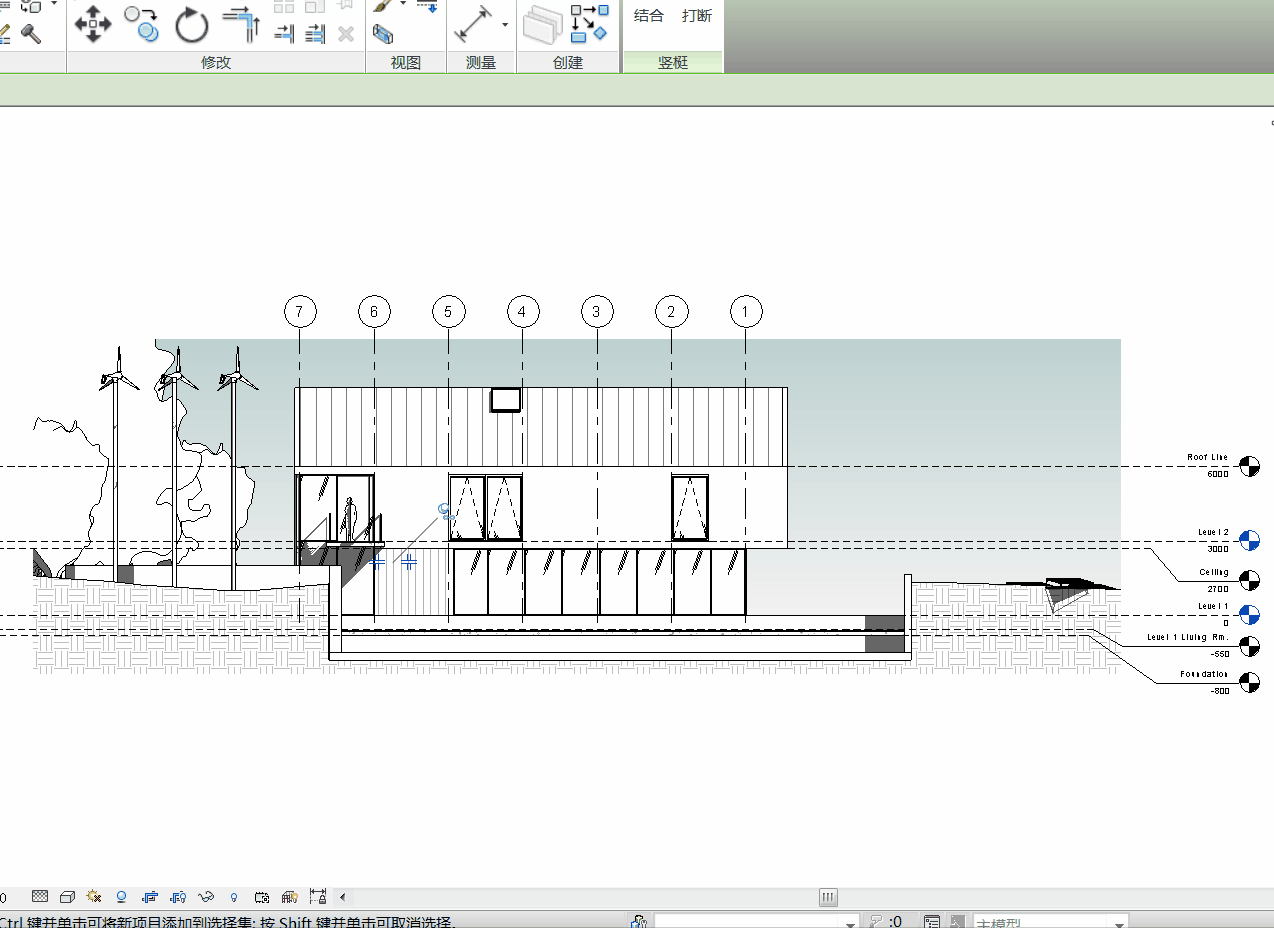This screenshot has width=1274, height=928.
Task: Open the 修改 panel label
Action: (x=216, y=62)
